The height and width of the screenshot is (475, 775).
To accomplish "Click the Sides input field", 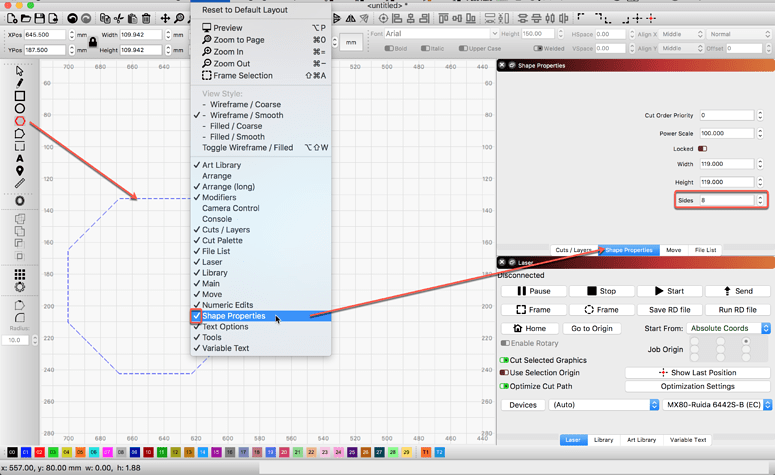I will tap(727, 200).
